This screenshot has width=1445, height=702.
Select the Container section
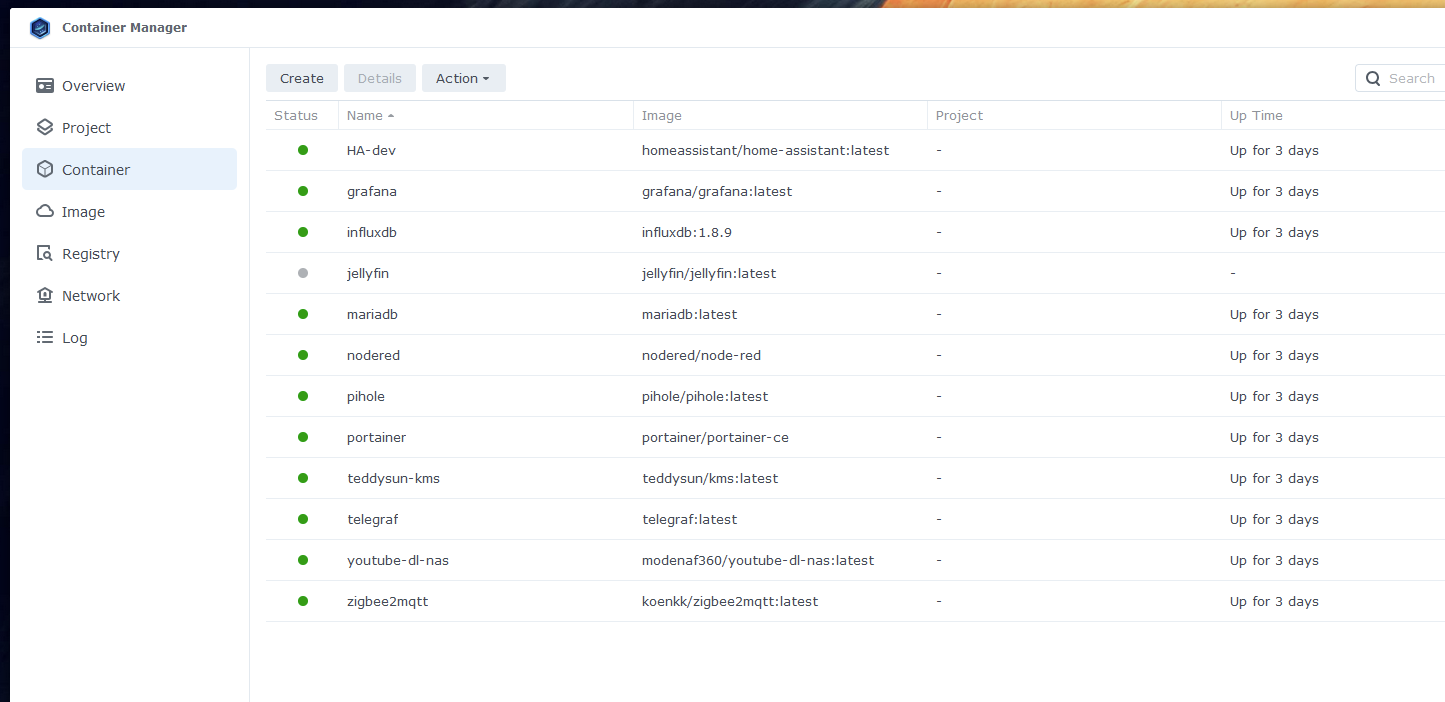[x=130, y=170]
